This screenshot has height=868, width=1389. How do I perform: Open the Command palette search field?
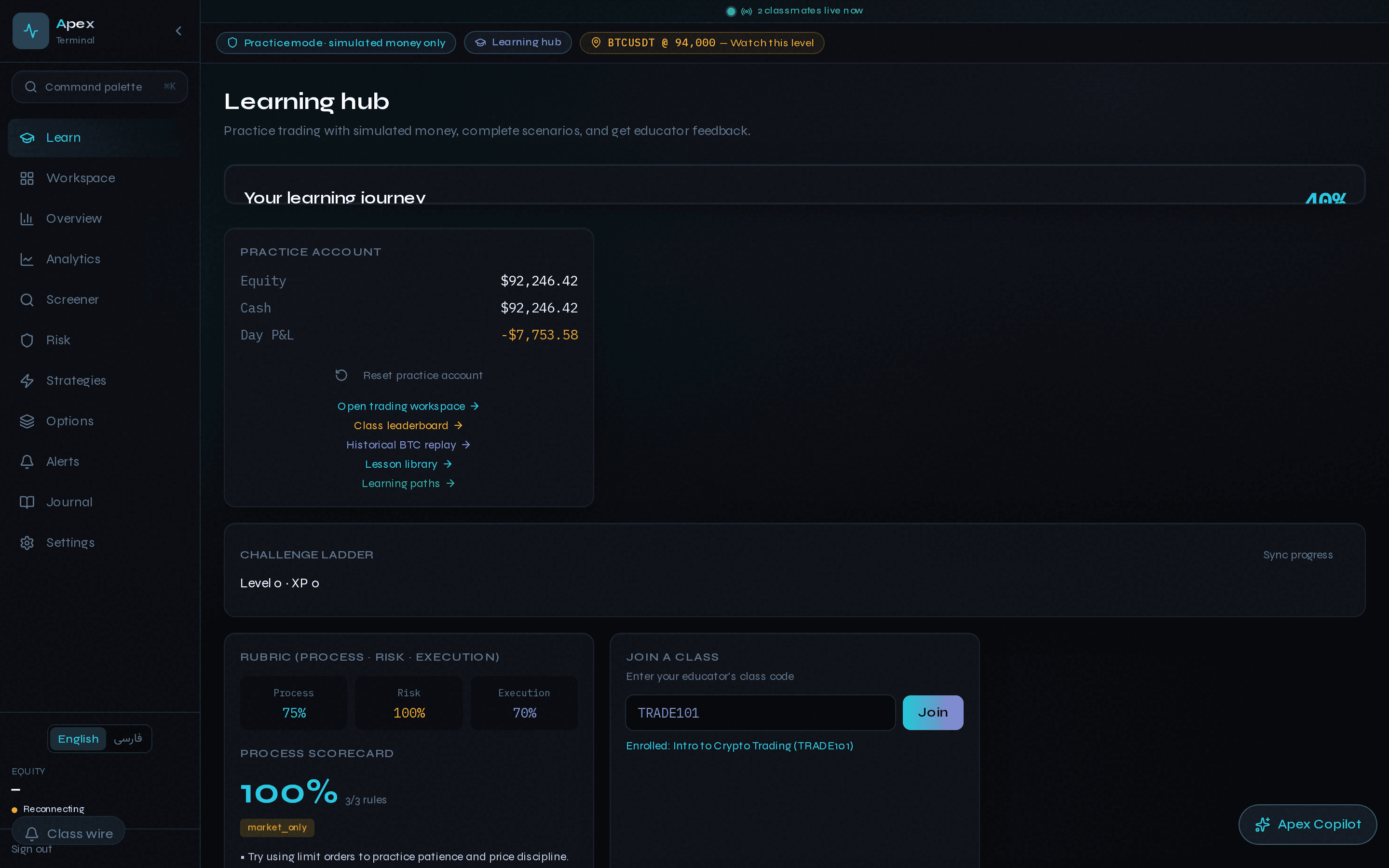[100, 87]
